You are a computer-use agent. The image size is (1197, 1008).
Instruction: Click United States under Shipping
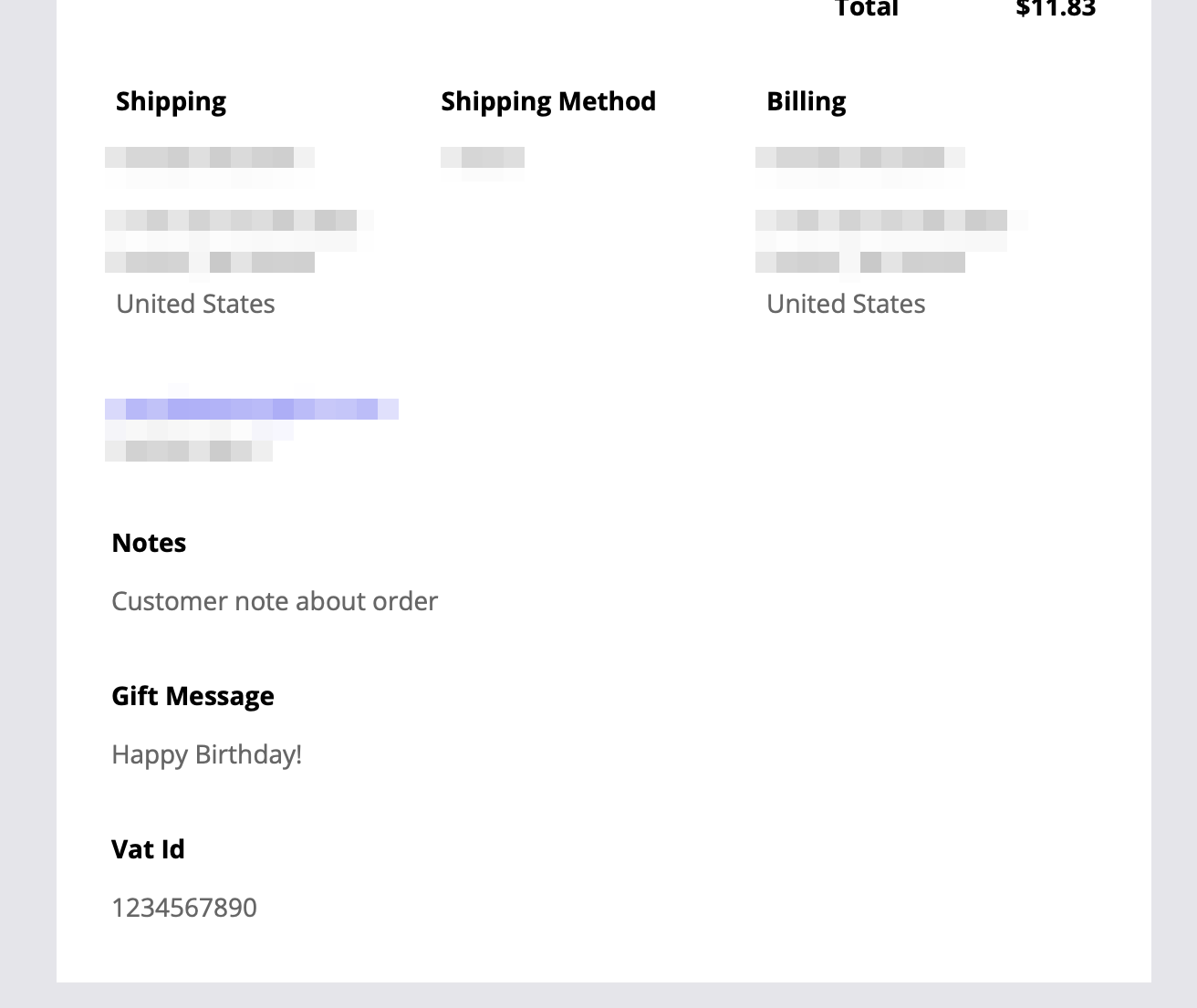[x=195, y=304]
